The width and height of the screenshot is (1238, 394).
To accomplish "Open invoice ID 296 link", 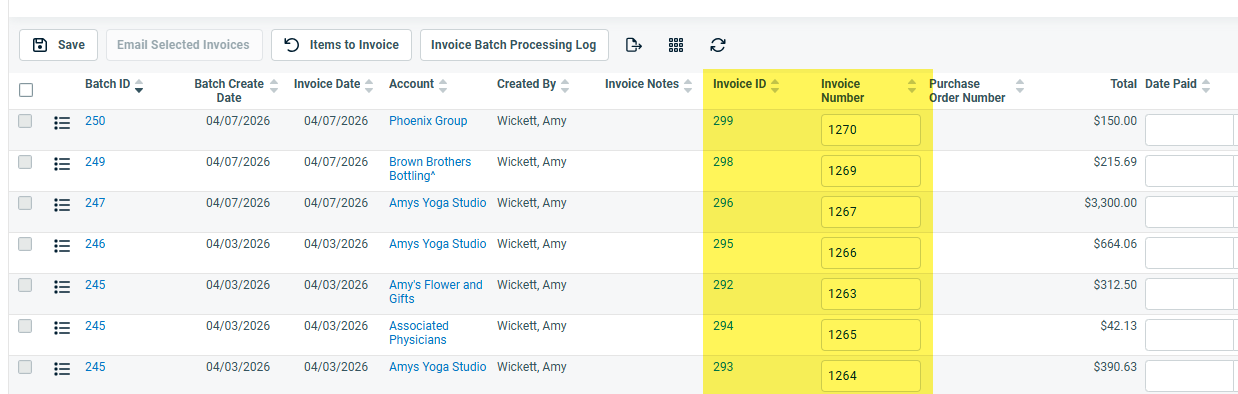I will click(723, 203).
